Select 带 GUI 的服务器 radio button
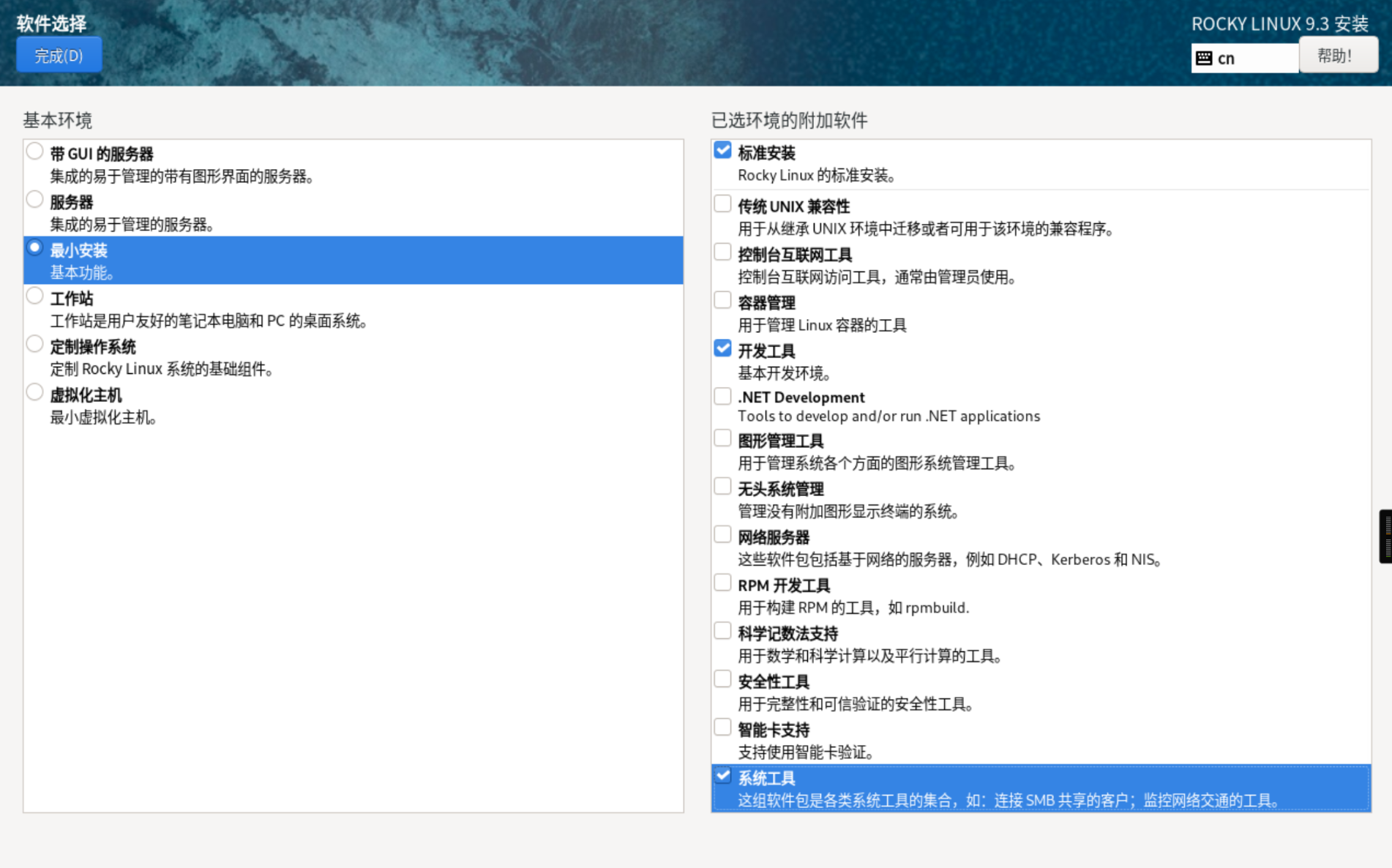Image resolution: width=1392 pixels, height=868 pixels. click(34, 151)
